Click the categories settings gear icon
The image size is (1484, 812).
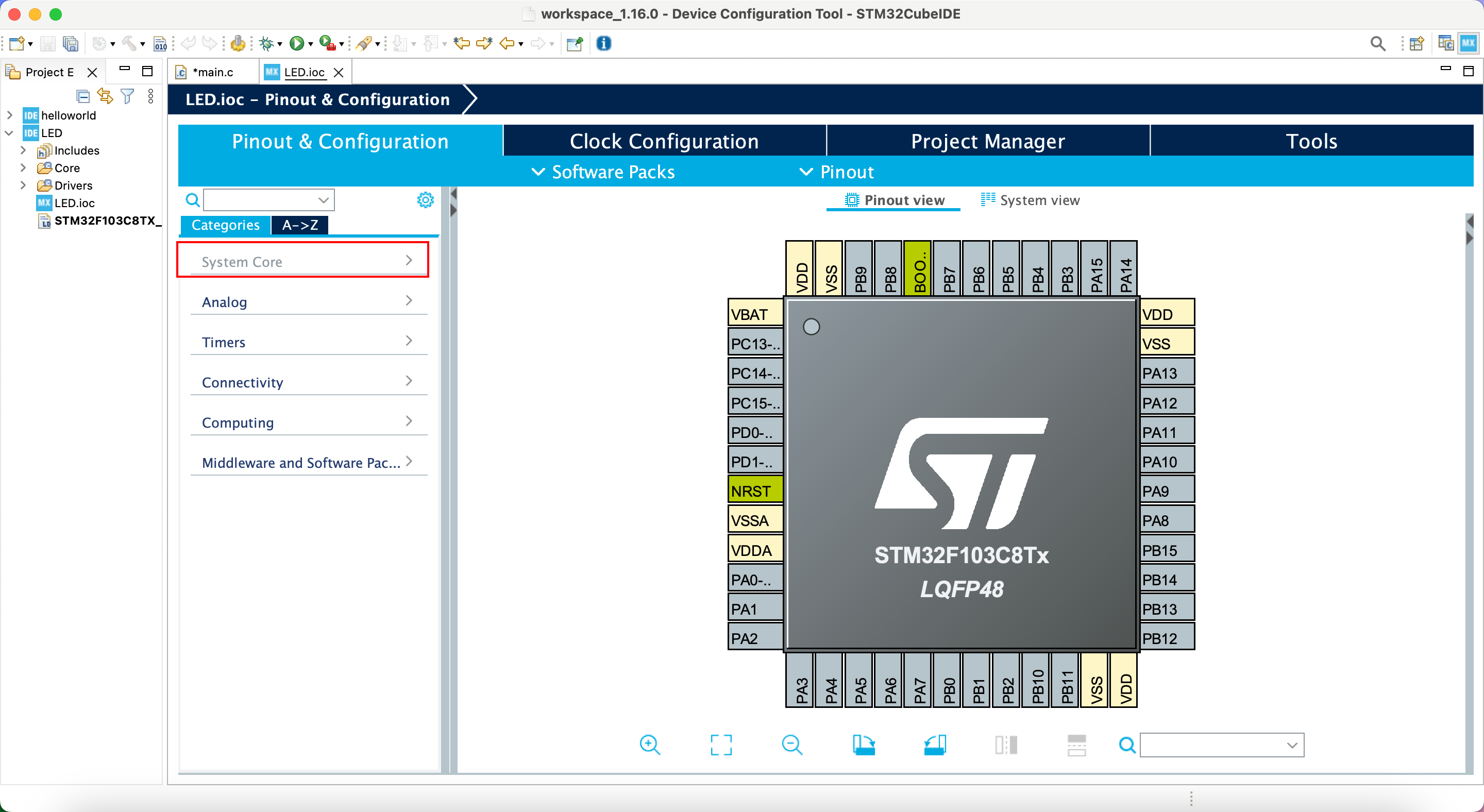point(425,200)
